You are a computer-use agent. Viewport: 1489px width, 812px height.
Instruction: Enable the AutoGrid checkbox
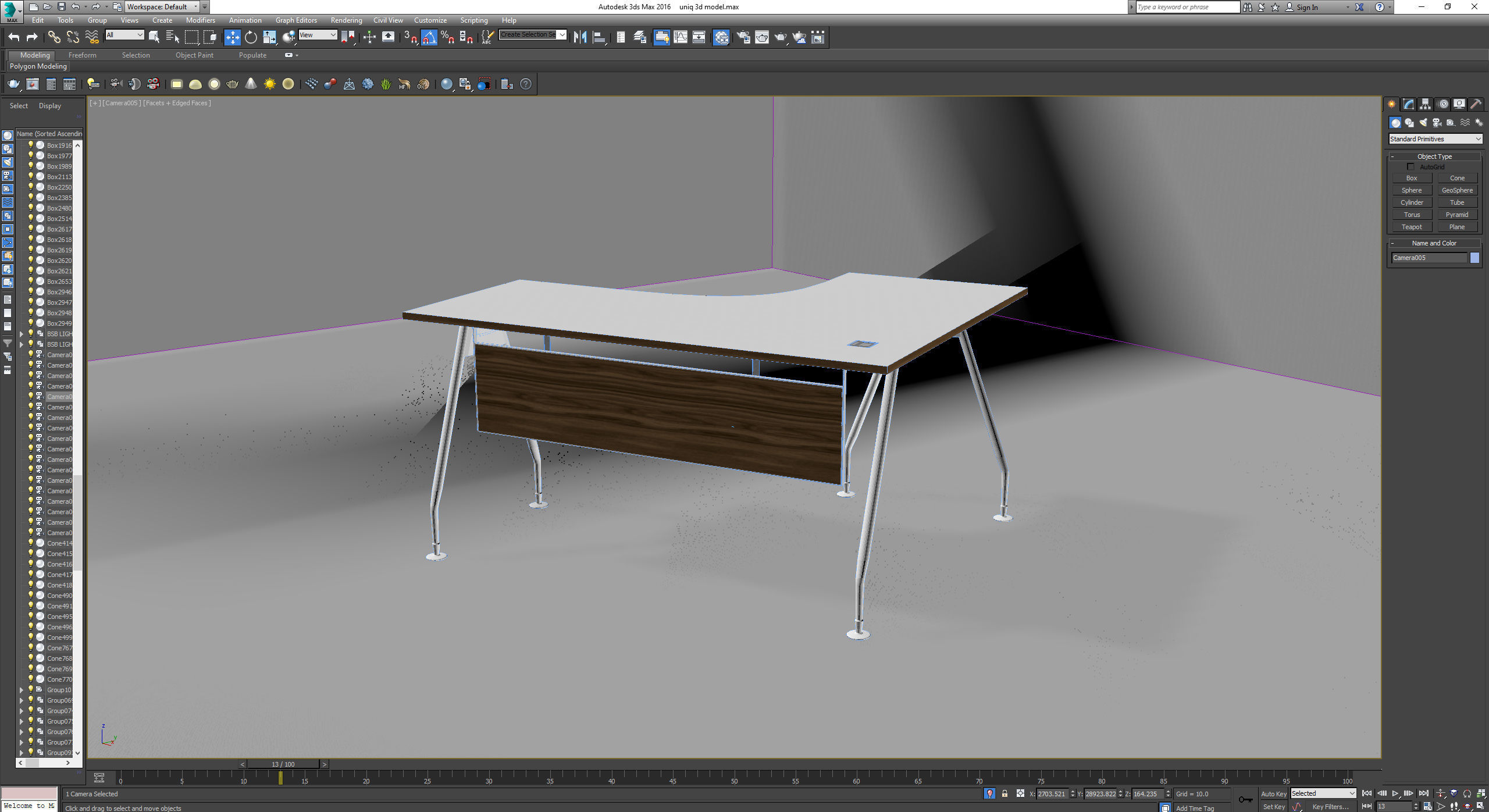coord(1410,167)
